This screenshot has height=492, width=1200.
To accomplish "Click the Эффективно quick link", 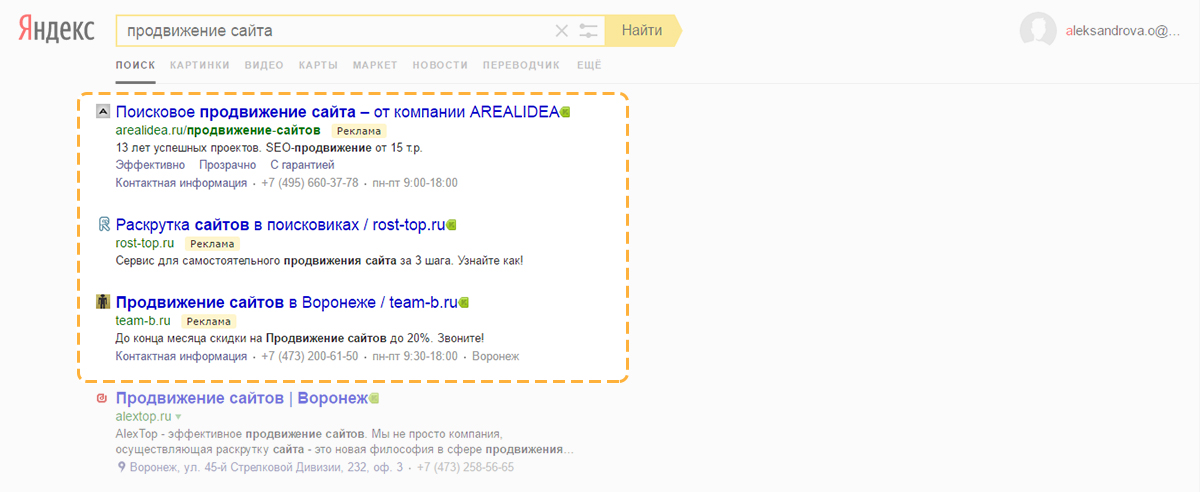I will [x=151, y=165].
